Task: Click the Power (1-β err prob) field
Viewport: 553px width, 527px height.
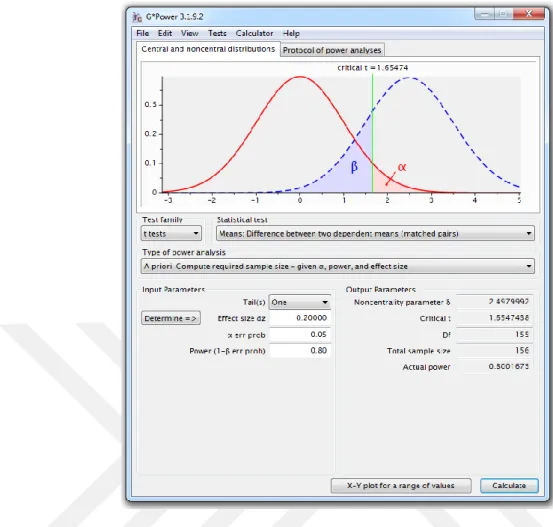Action: pos(300,350)
